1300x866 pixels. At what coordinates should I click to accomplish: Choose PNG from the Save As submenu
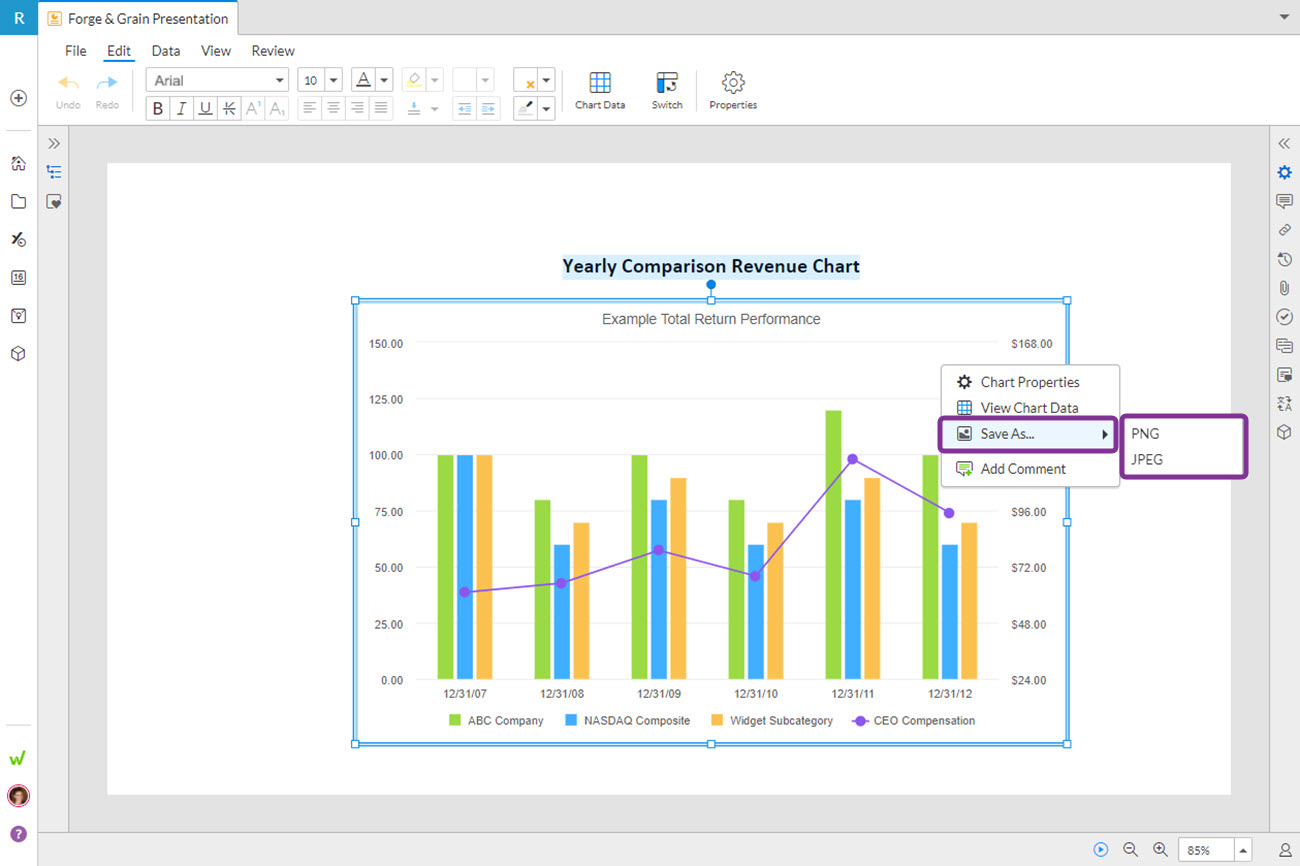click(x=1144, y=433)
